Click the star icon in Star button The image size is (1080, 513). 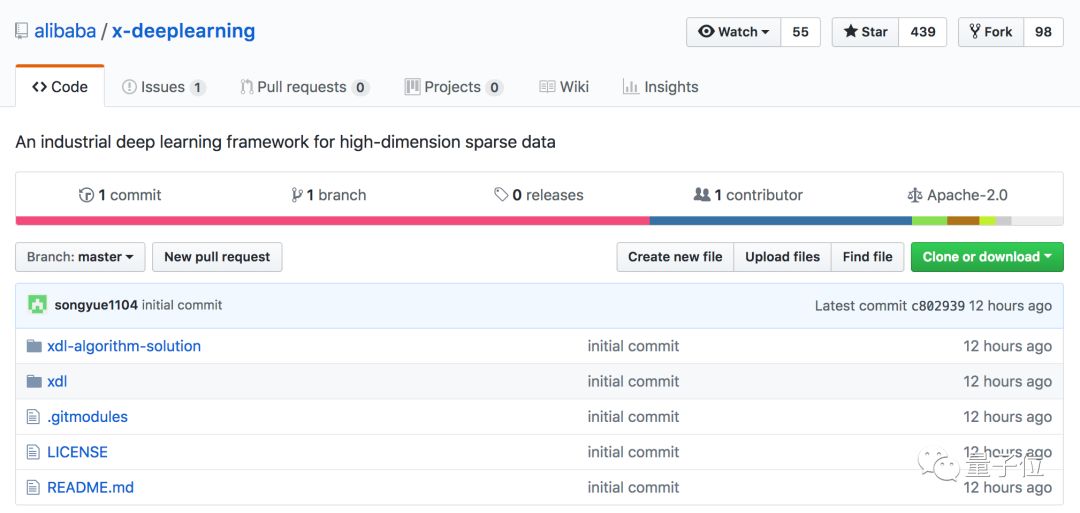(x=851, y=32)
